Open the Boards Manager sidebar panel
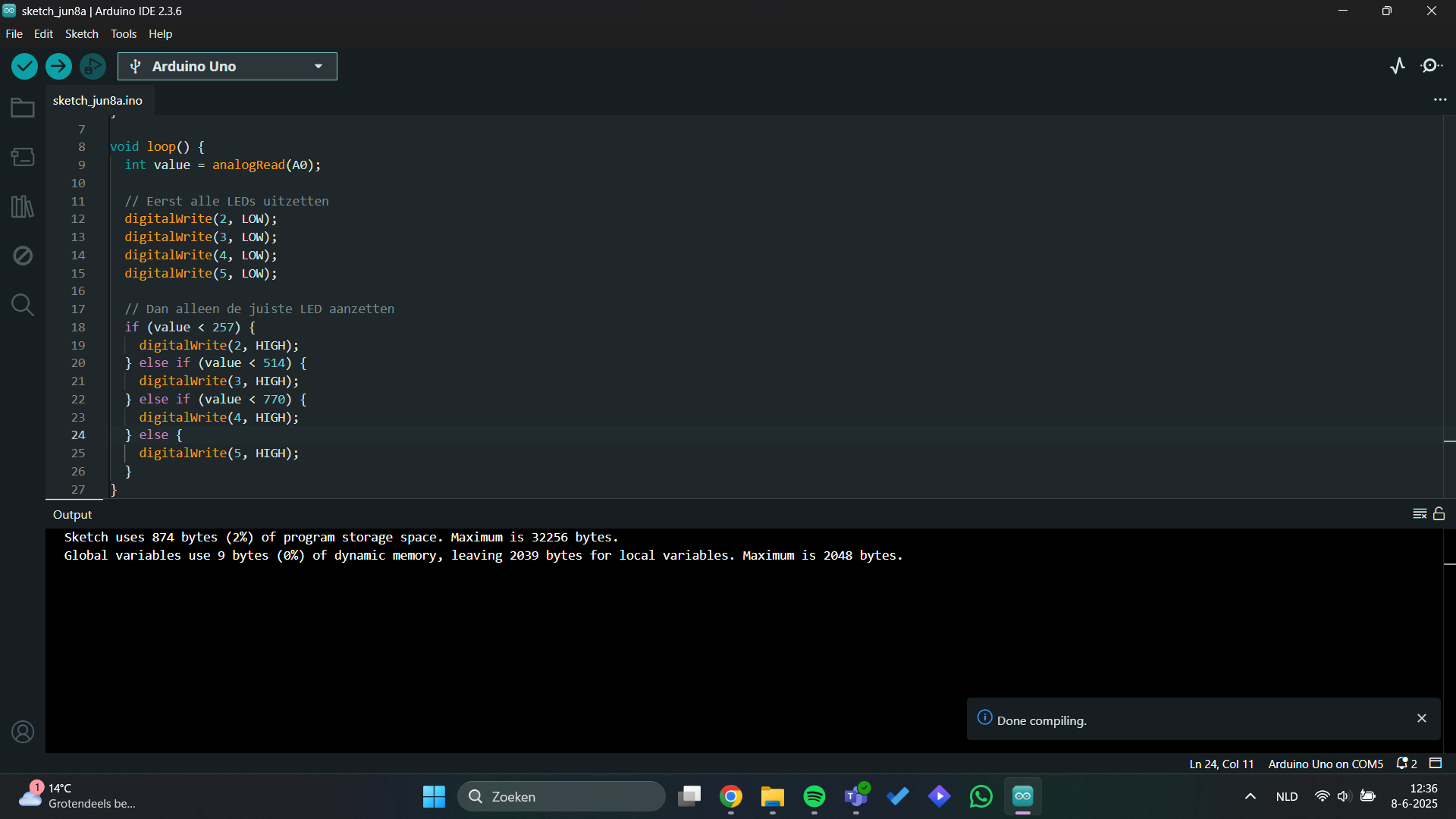 click(23, 157)
